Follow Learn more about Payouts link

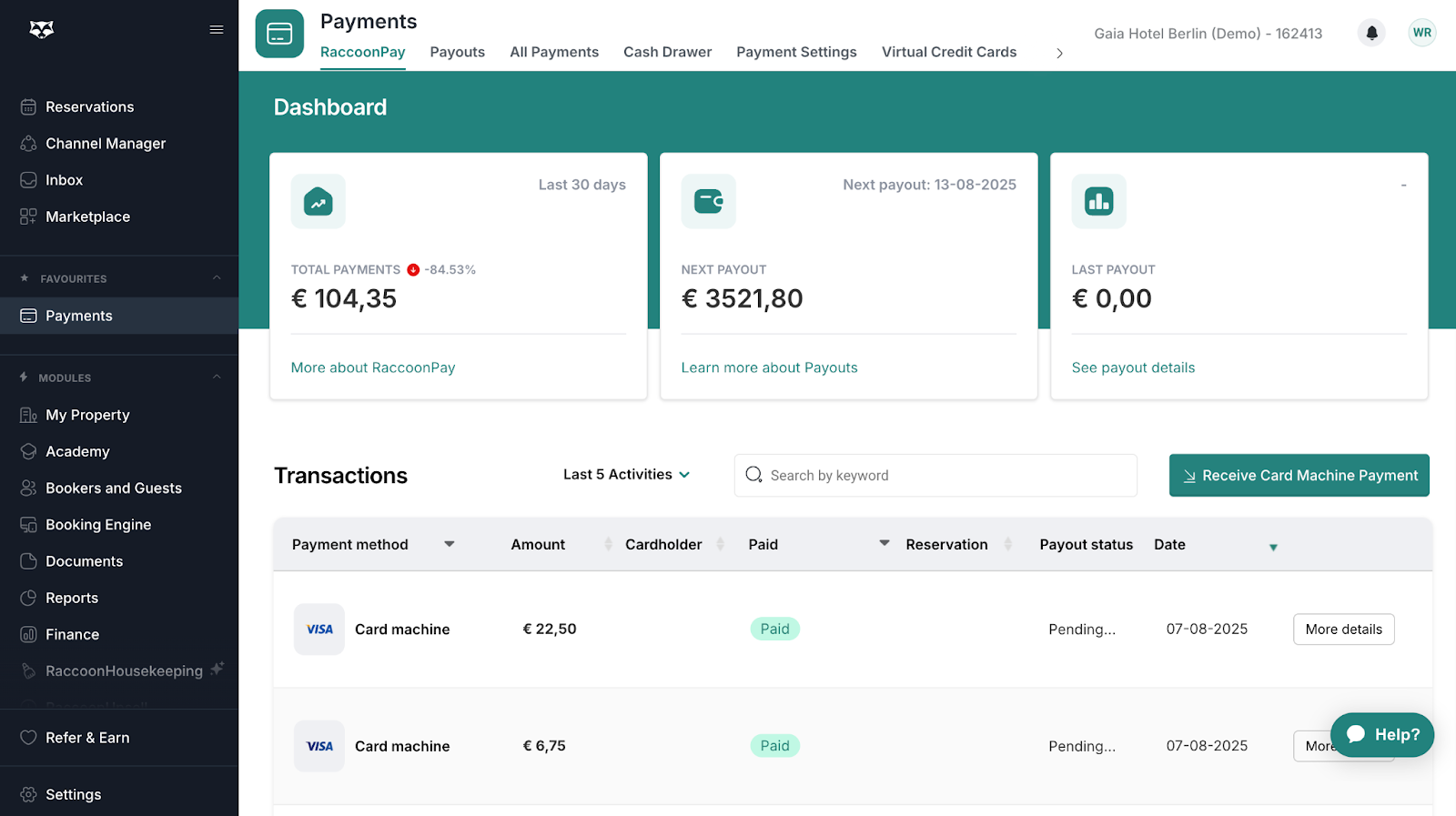769,368
